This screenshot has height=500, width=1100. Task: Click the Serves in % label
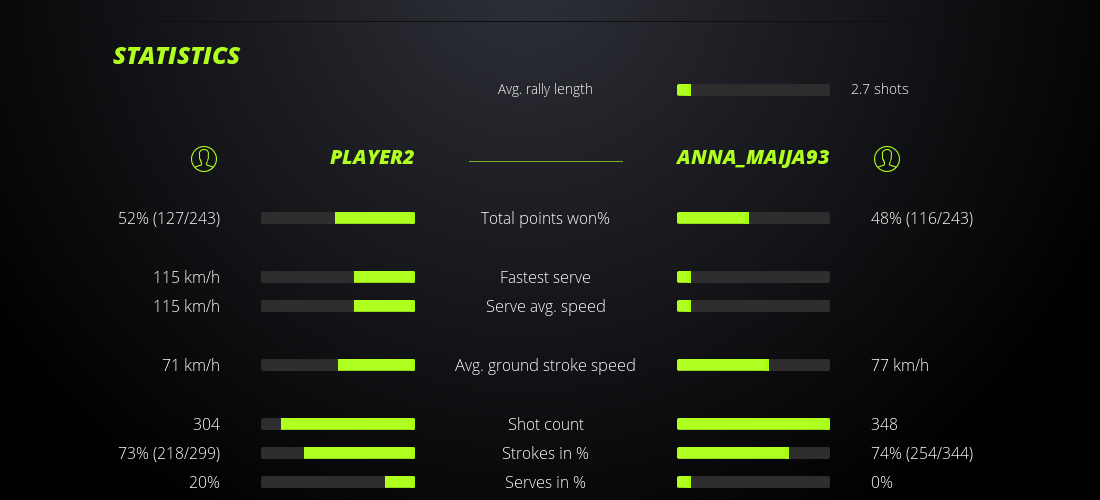click(545, 482)
